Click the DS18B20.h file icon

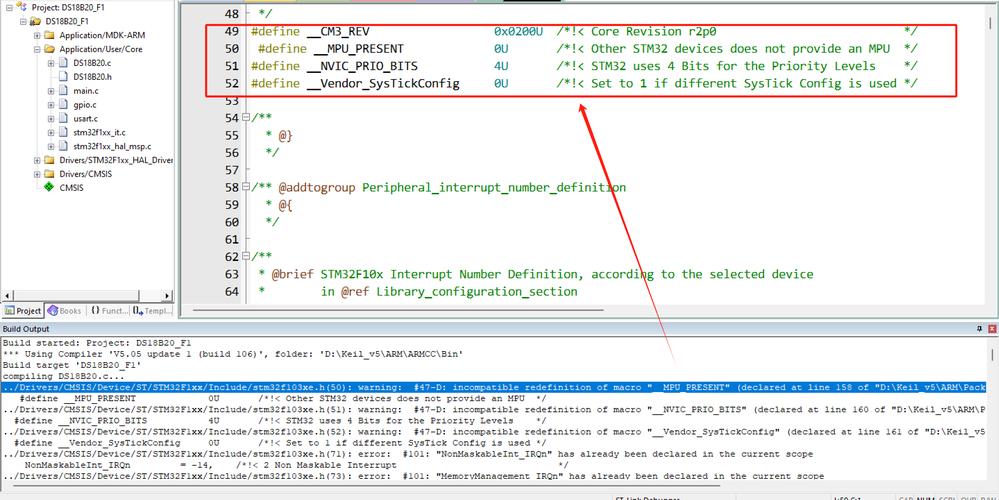[x=64, y=76]
